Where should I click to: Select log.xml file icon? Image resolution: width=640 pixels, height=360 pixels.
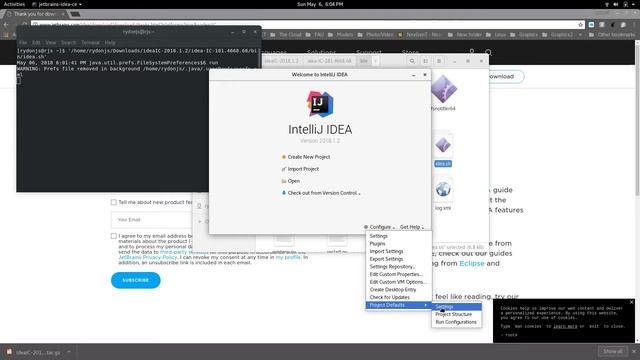click(x=443, y=189)
